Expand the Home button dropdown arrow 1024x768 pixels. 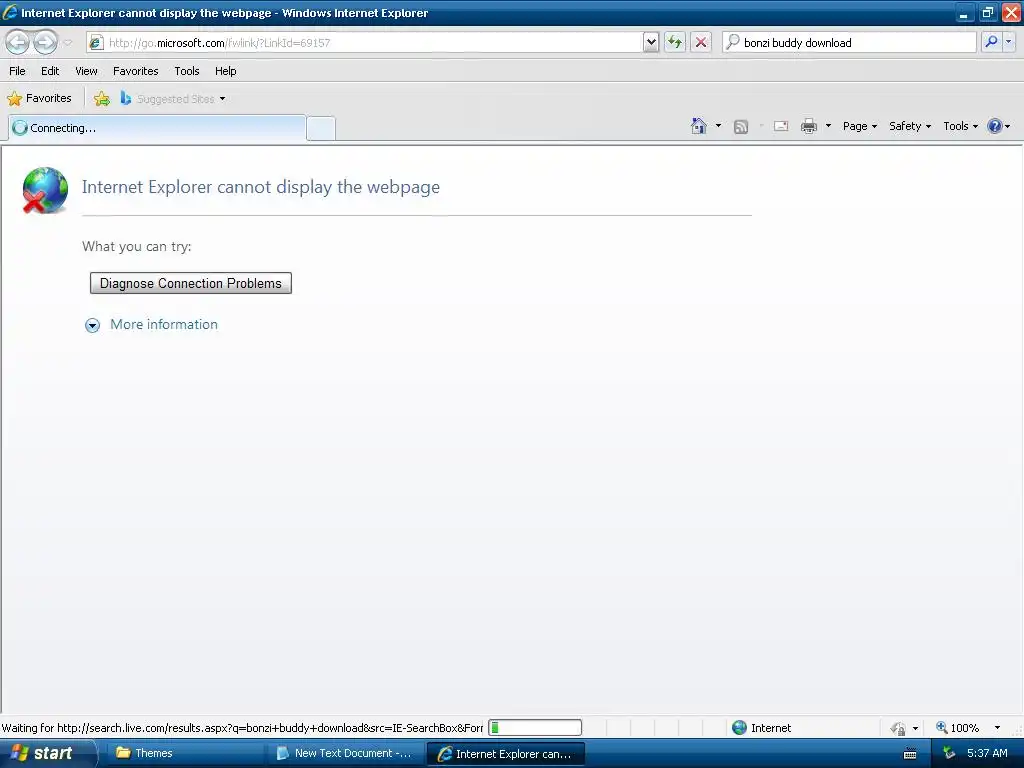click(718, 126)
